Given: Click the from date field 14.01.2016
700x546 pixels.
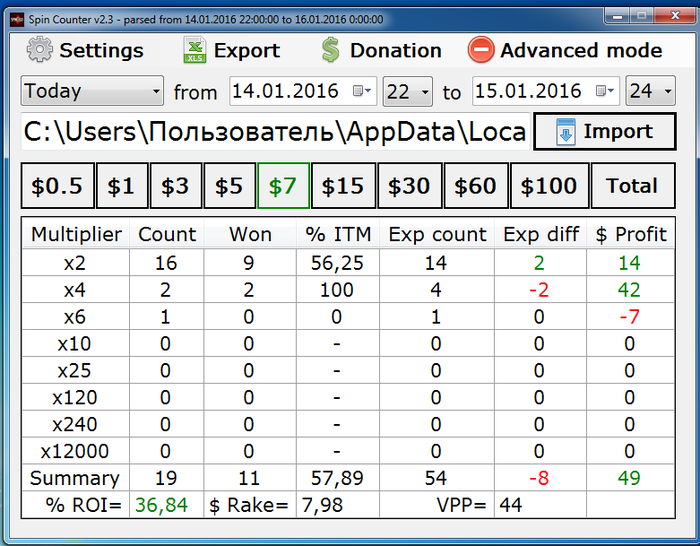Looking at the screenshot, I should (303, 91).
